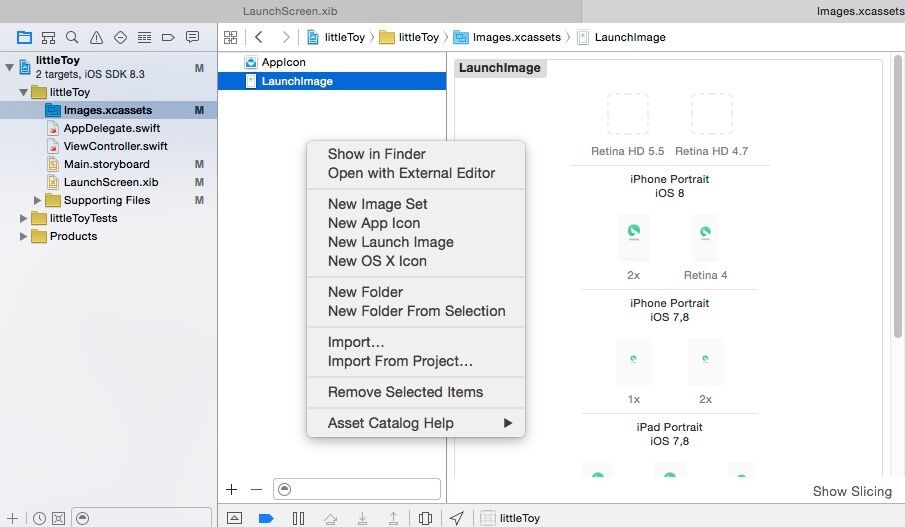Open the related items grid icon
905x527 pixels.
(x=230, y=38)
